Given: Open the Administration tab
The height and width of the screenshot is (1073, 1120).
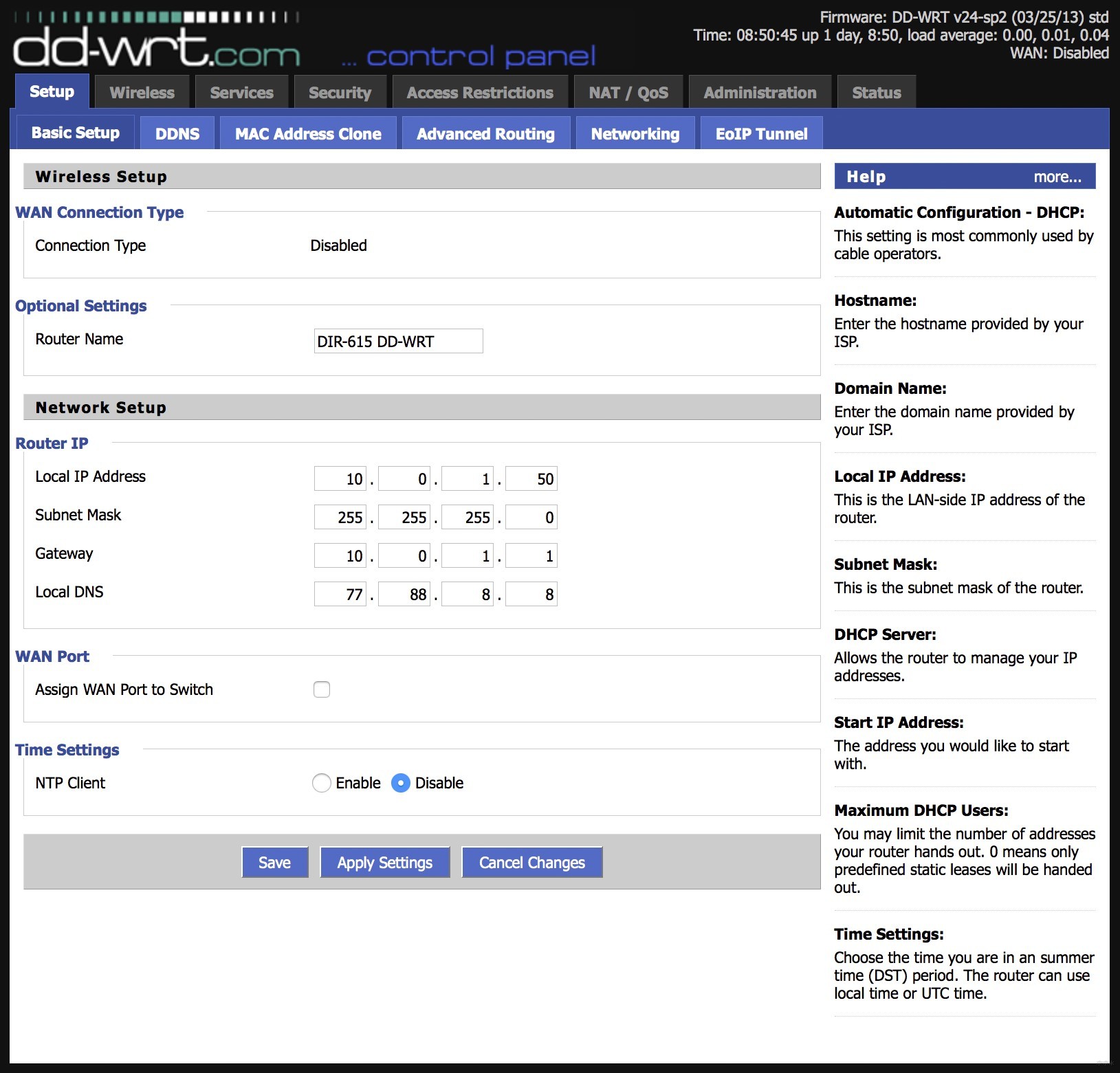Looking at the screenshot, I should click(x=760, y=92).
